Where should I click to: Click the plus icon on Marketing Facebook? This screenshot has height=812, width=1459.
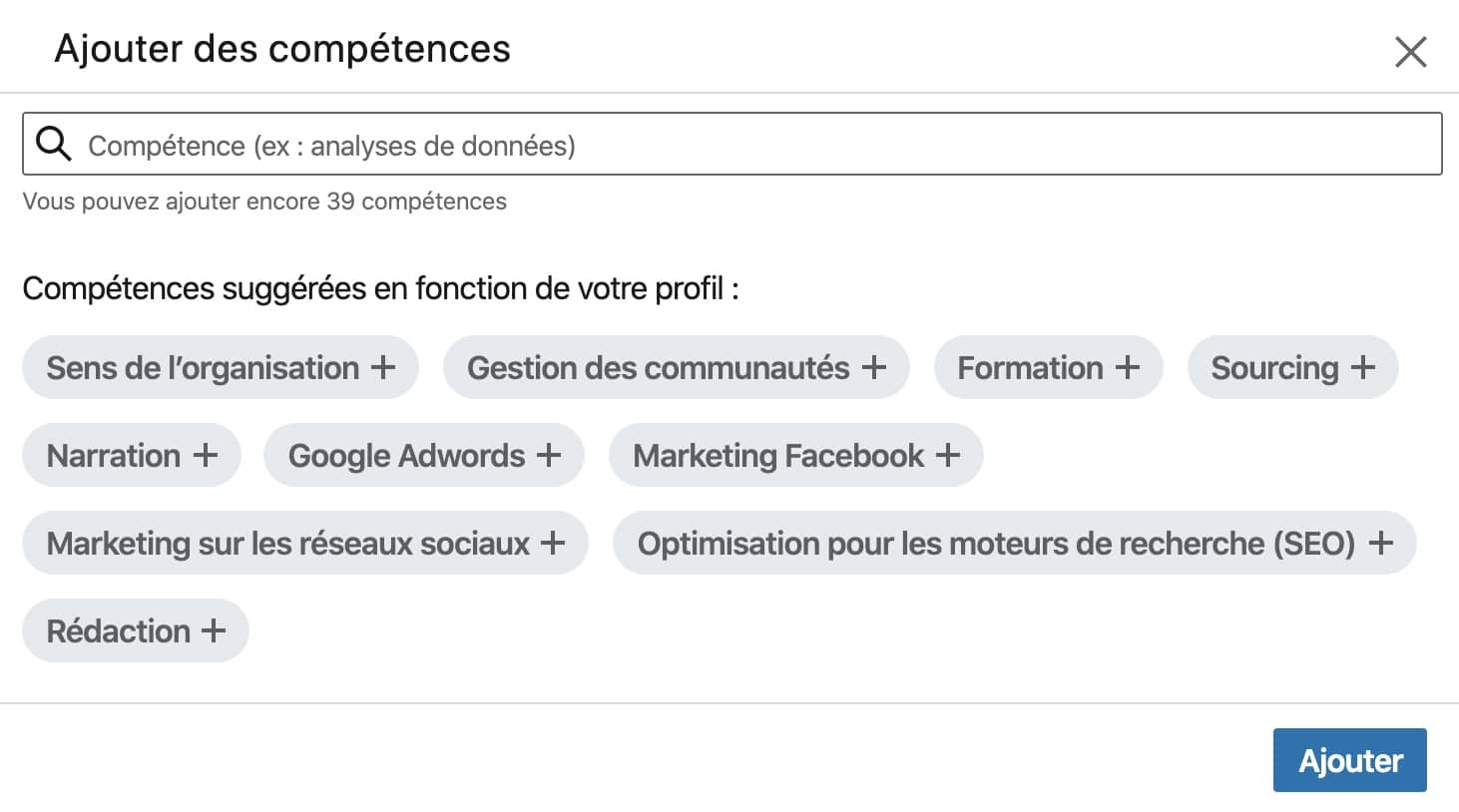coord(948,455)
